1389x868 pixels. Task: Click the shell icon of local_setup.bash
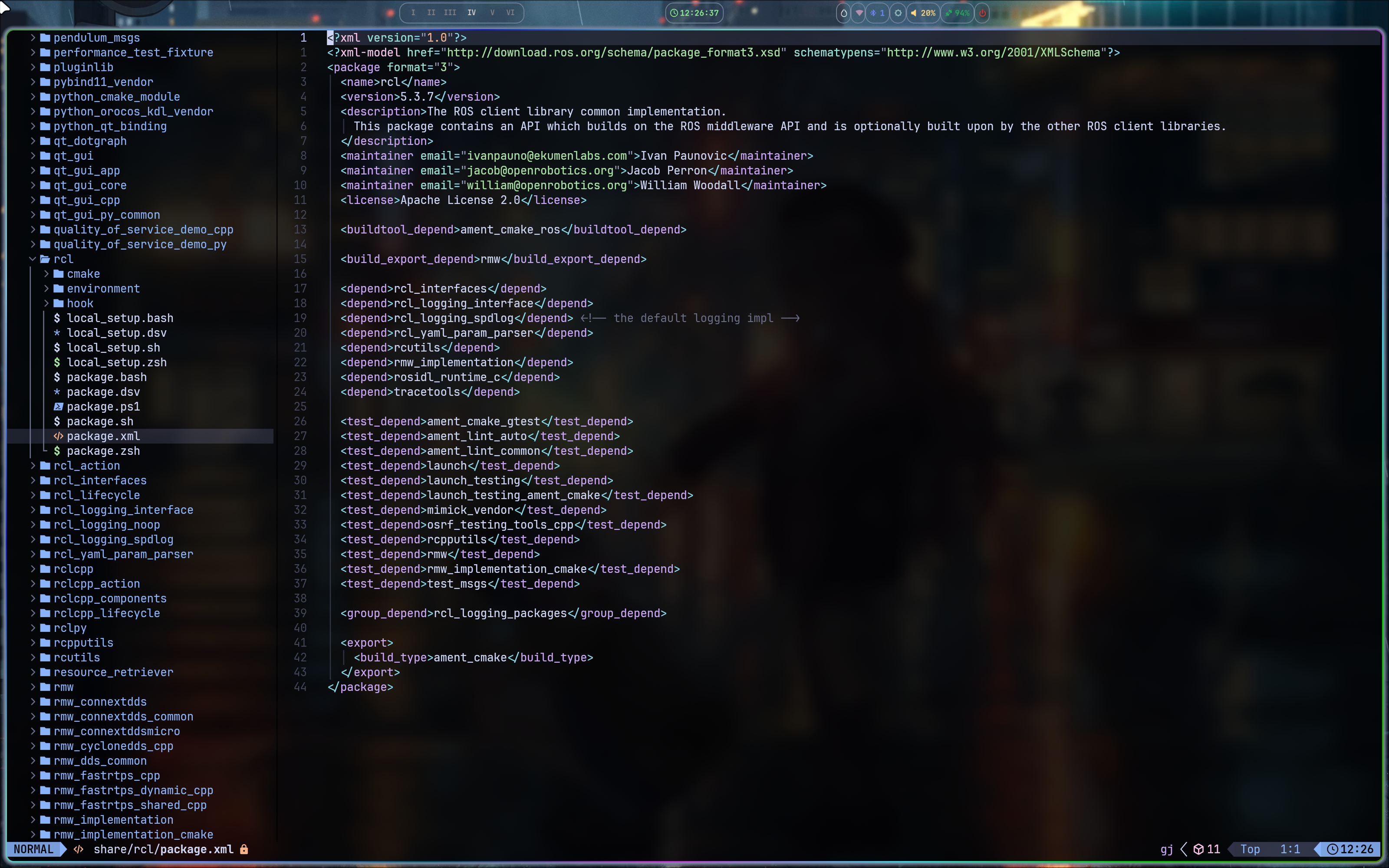(57, 318)
